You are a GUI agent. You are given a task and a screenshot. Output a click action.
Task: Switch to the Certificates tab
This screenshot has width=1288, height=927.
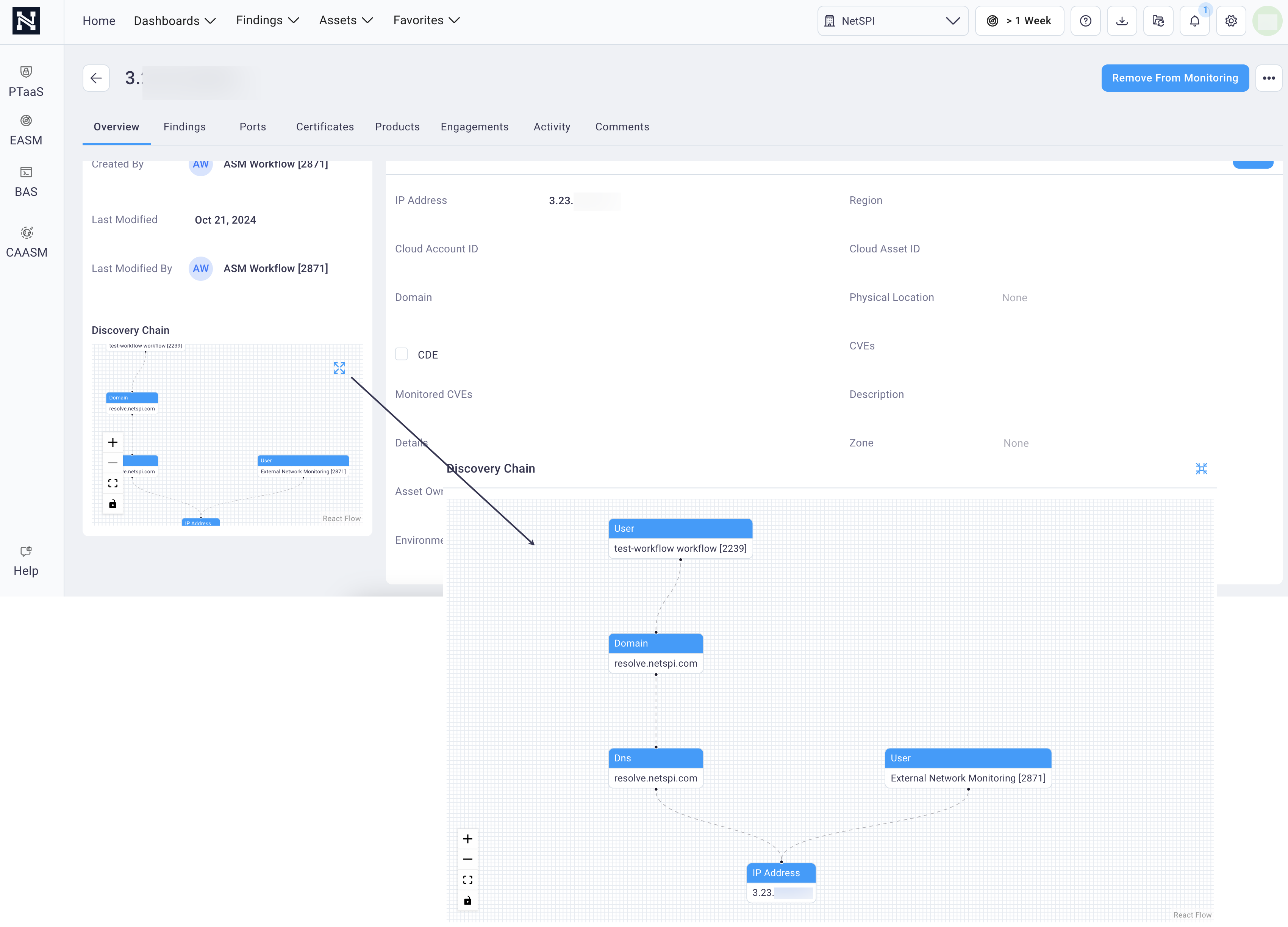pyautogui.click(x=325, y=127)
